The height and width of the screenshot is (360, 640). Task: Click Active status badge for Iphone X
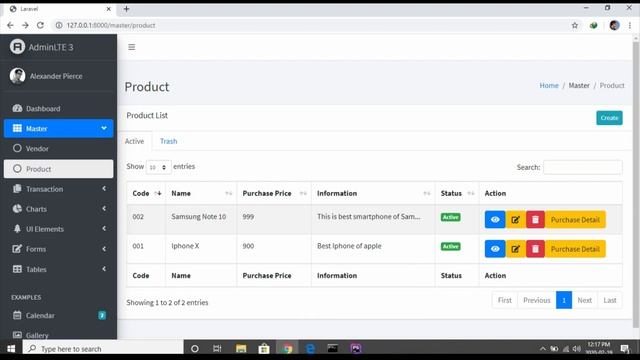coord(451,247)
